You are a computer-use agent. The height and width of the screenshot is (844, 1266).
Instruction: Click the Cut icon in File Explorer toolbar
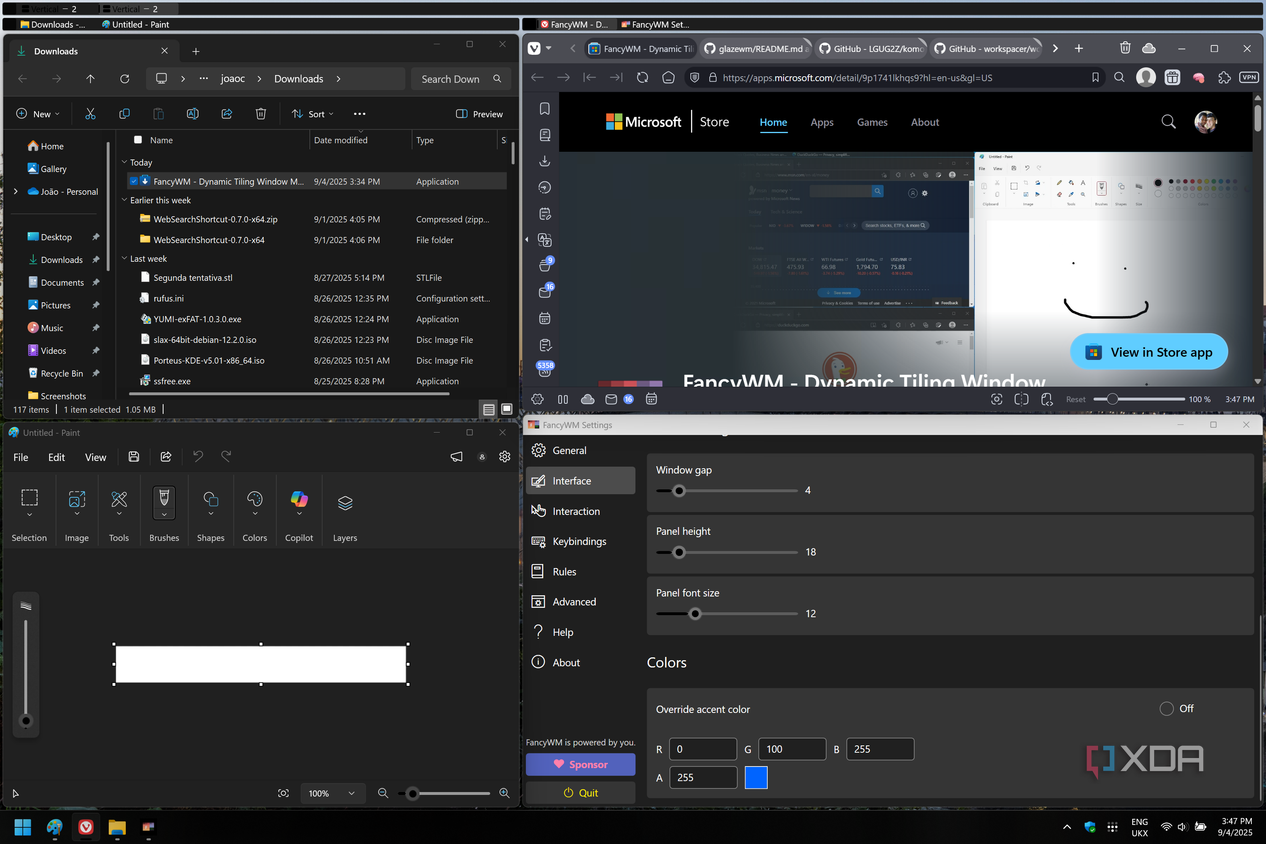point(90,114)
